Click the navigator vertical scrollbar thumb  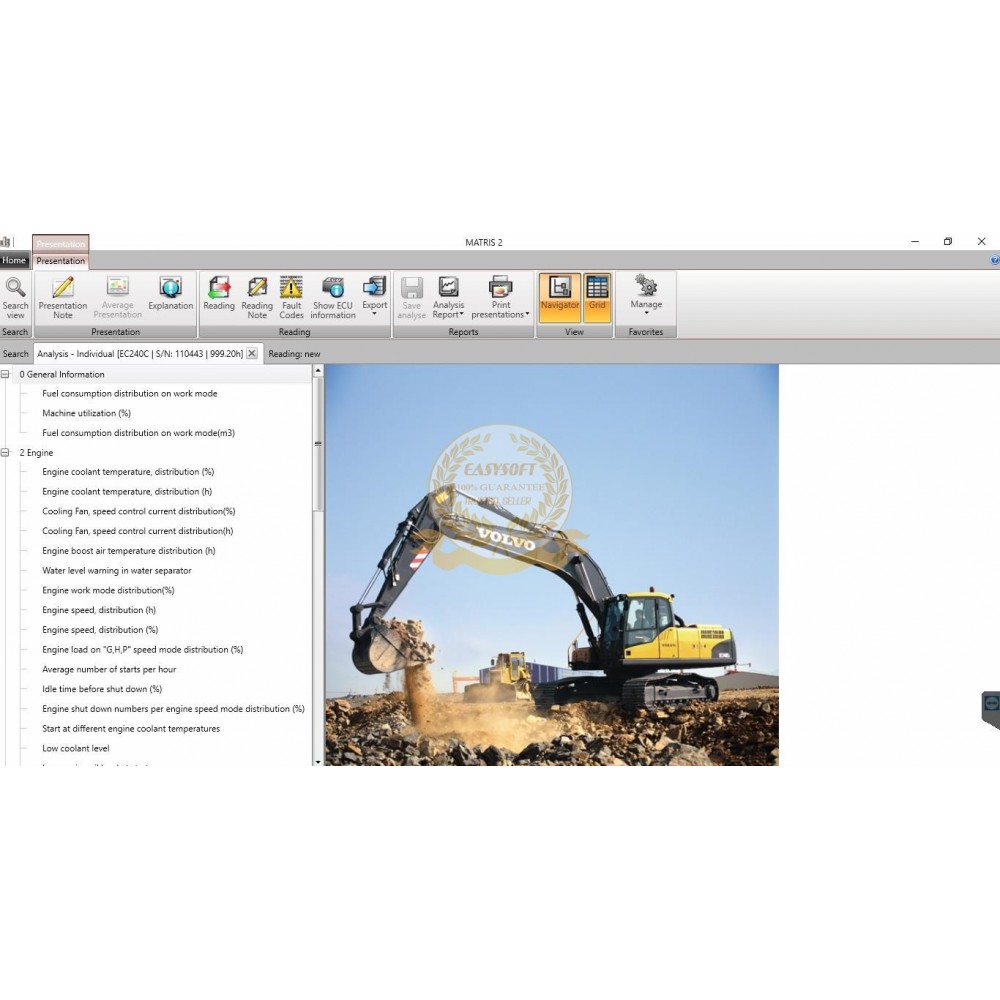click(318, 444)
